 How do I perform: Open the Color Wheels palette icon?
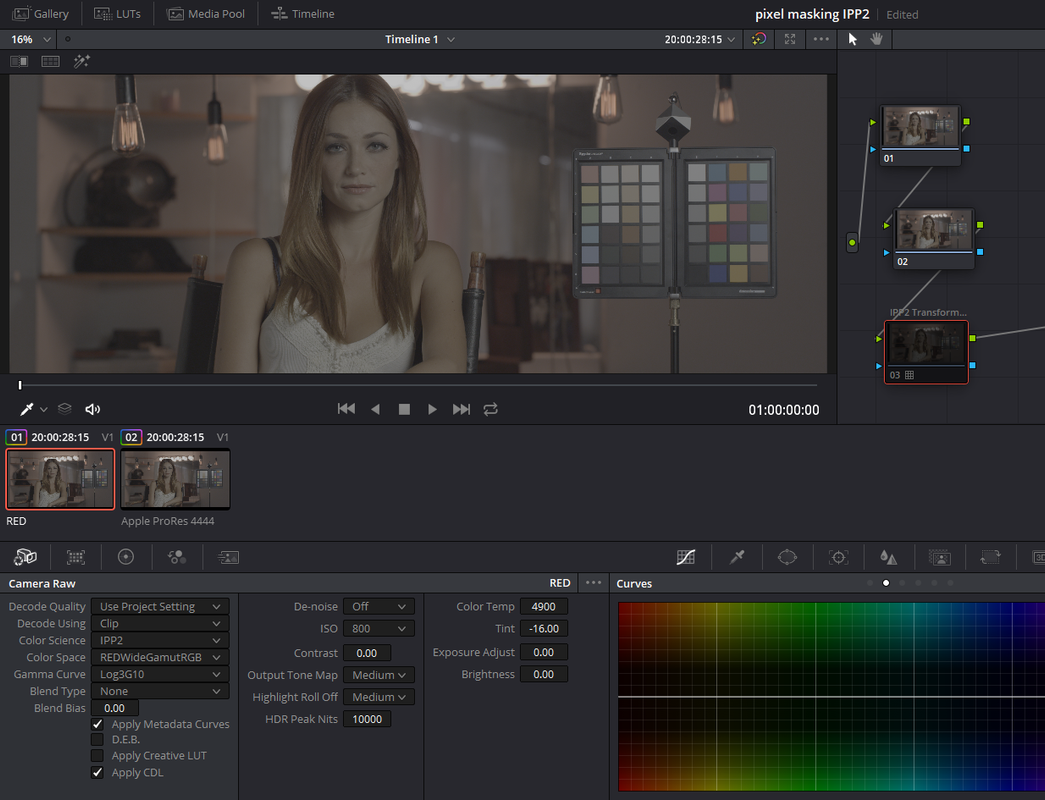[x=126, y=557]
